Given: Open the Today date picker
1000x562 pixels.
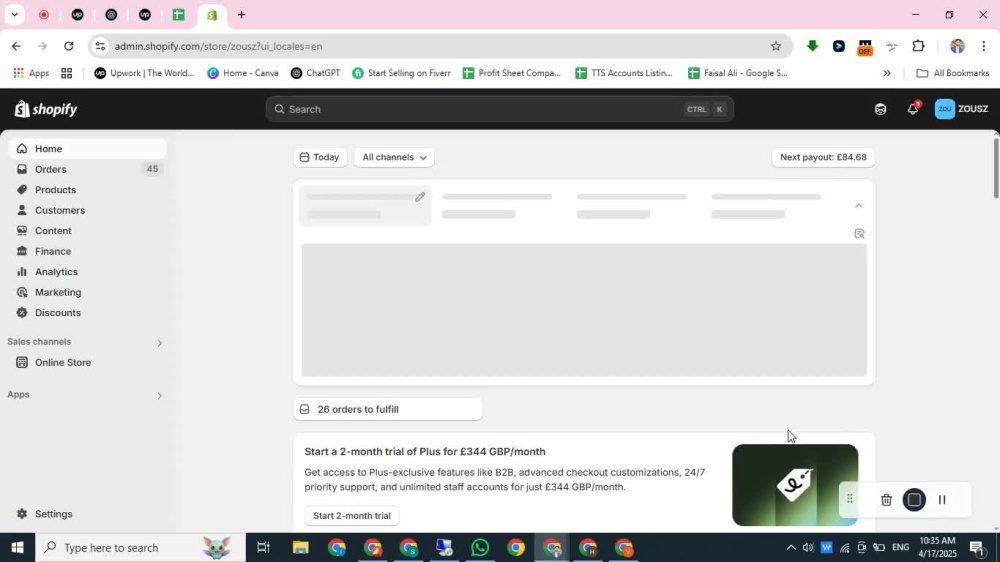Looking at the screenshot, I should point(320,157).
